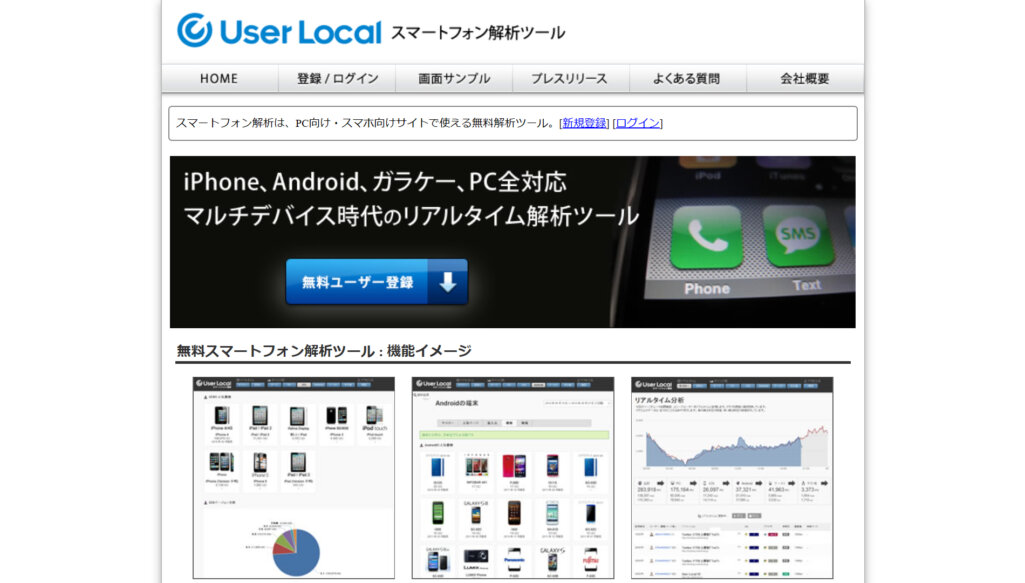
Task: Click the ログイン link
Action: click(639, 122)
